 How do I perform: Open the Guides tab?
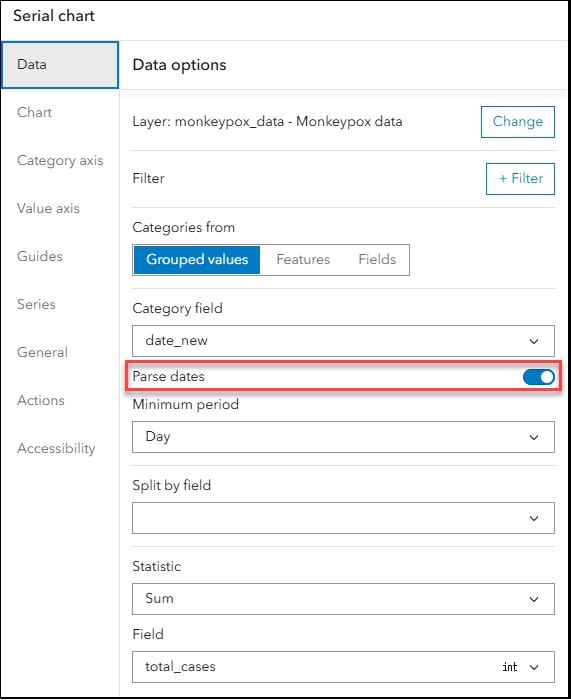[60, 257]
